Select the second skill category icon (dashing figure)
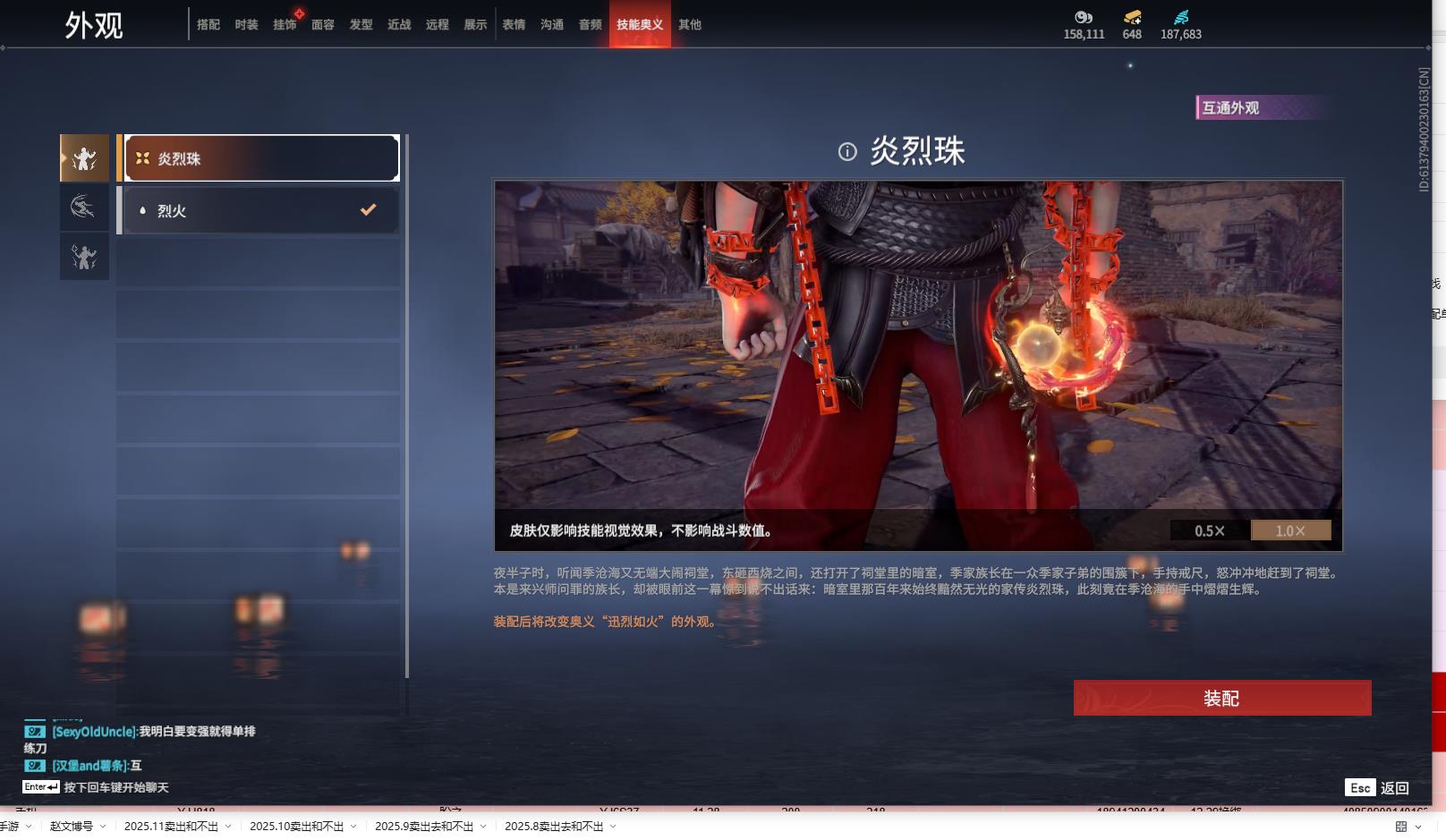This screenshot has width=1446, height=840. pyautogui.click(x=84, y=208)
